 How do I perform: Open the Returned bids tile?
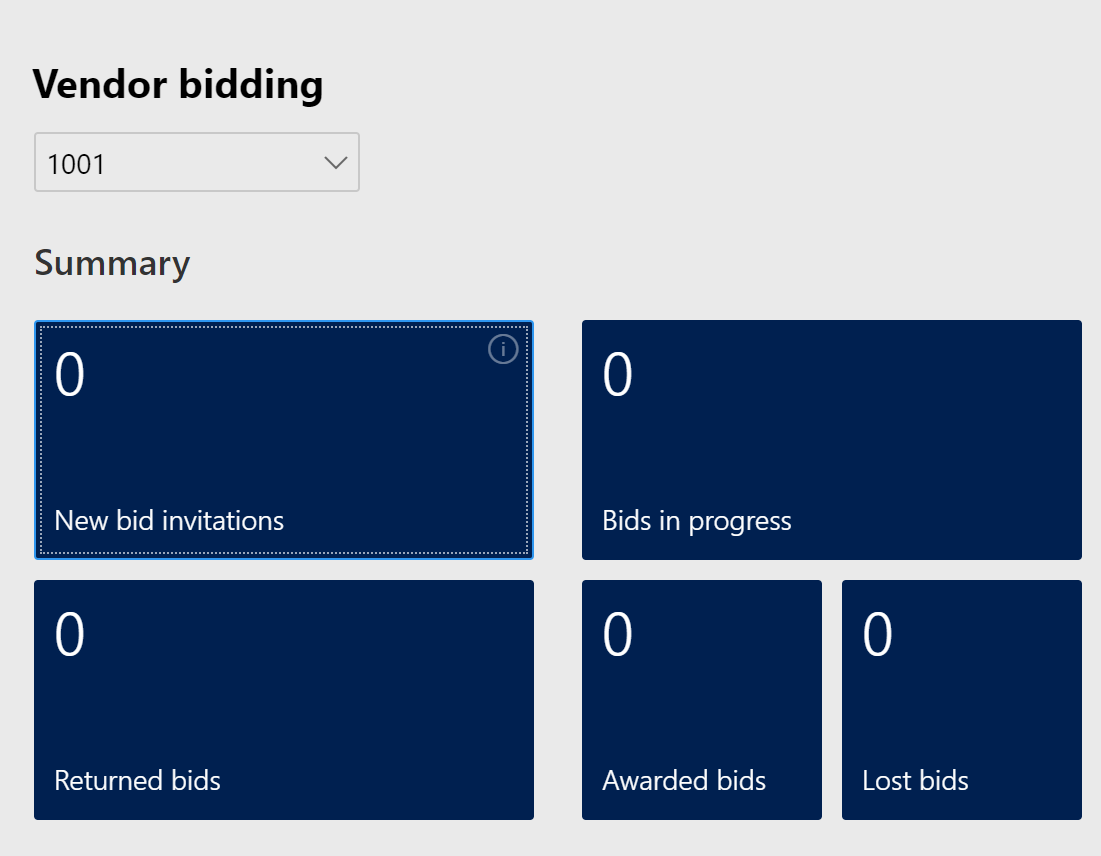point(284,700)
